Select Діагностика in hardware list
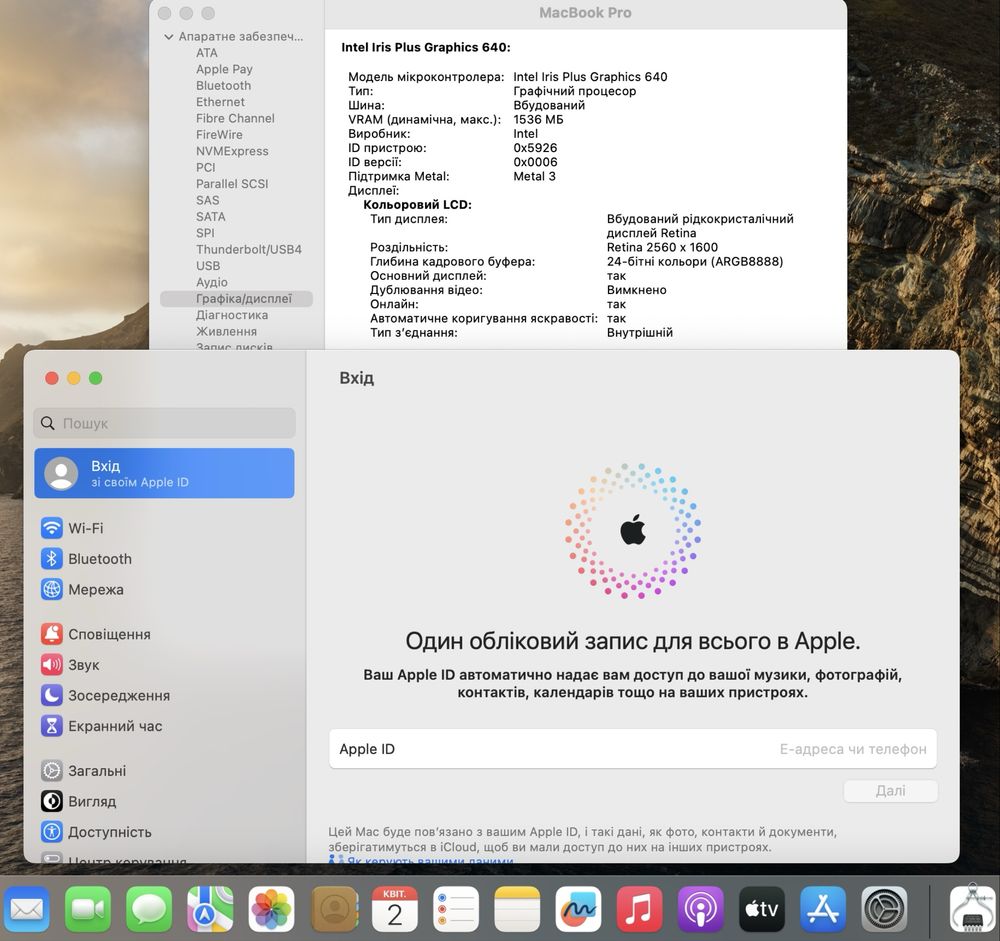 coord(232,315)
